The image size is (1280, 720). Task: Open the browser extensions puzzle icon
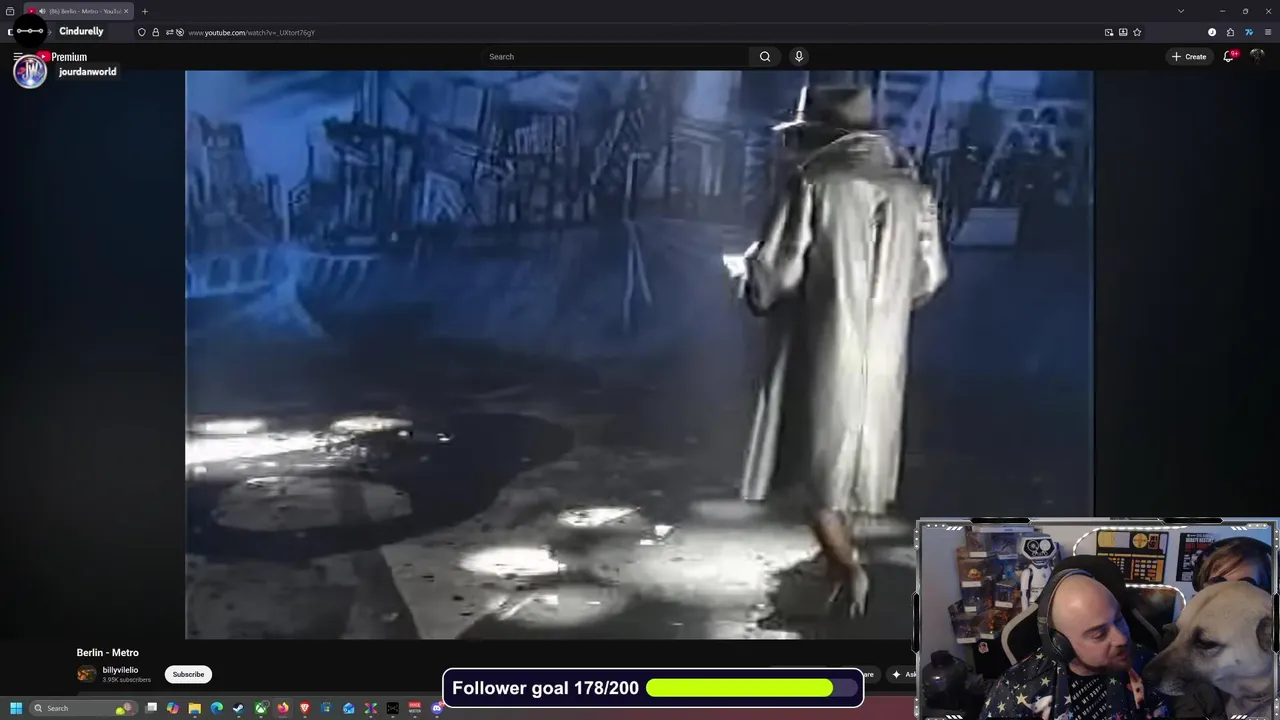(1230, 32)
